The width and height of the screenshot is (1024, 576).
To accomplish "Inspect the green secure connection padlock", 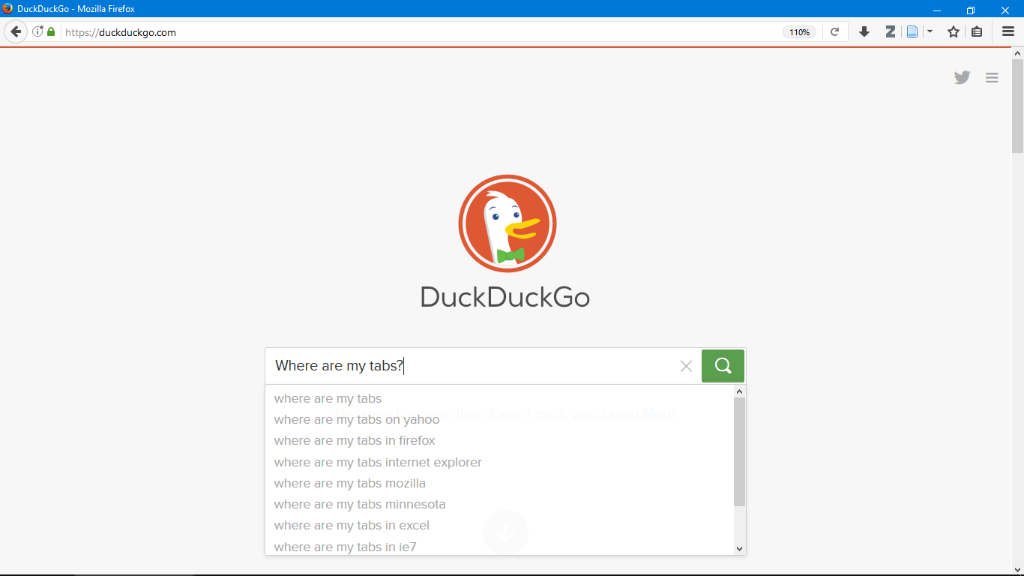I will coord(51,31).
